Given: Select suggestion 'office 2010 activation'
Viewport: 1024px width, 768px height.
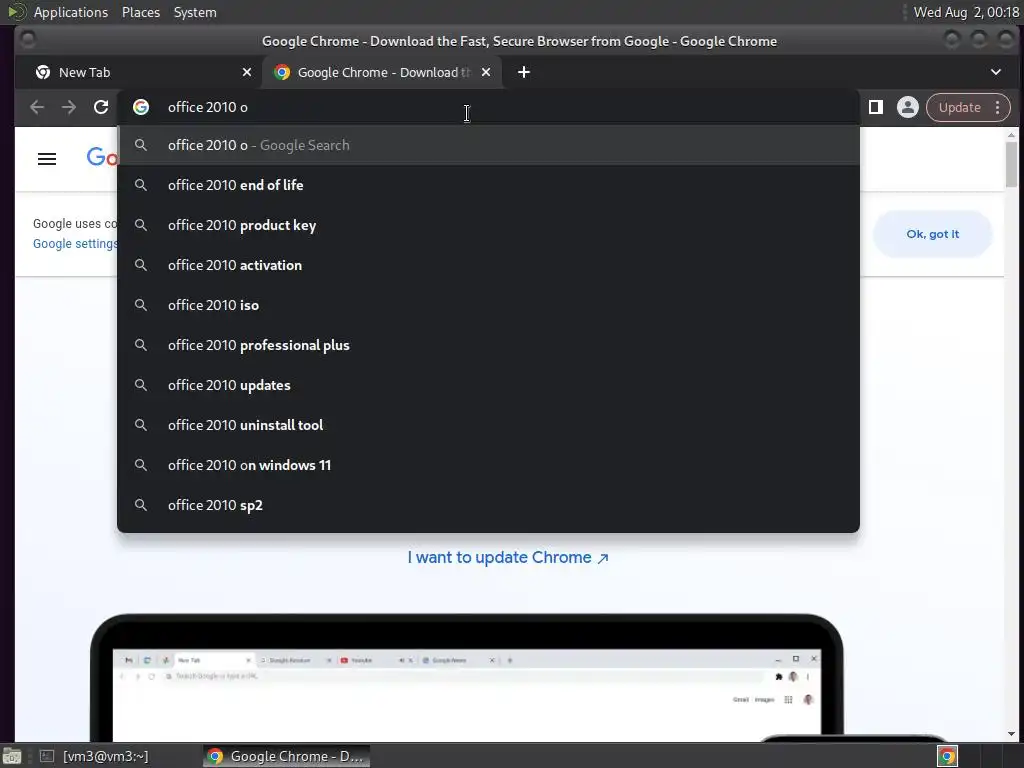Looking at the screenshot, I should 488,265.
